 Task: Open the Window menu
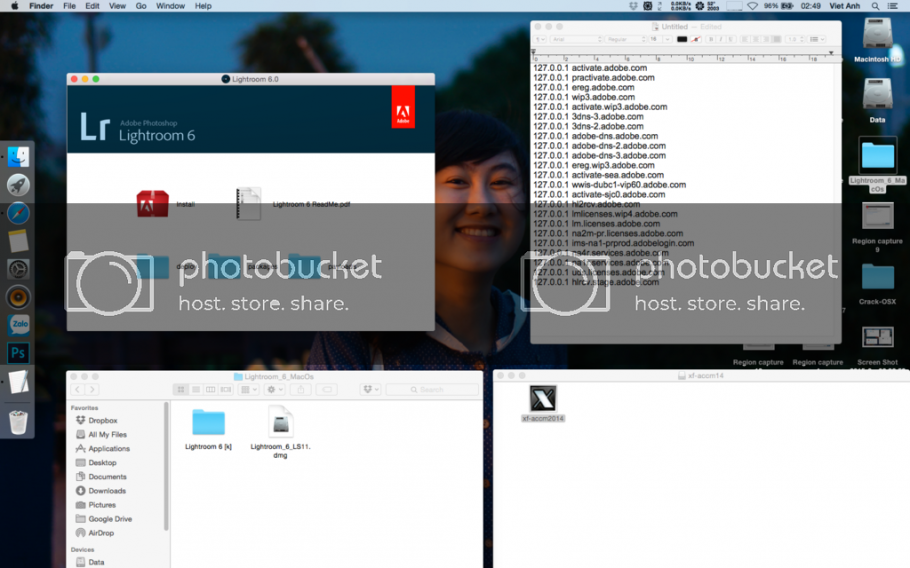click(x=170, y=6)
